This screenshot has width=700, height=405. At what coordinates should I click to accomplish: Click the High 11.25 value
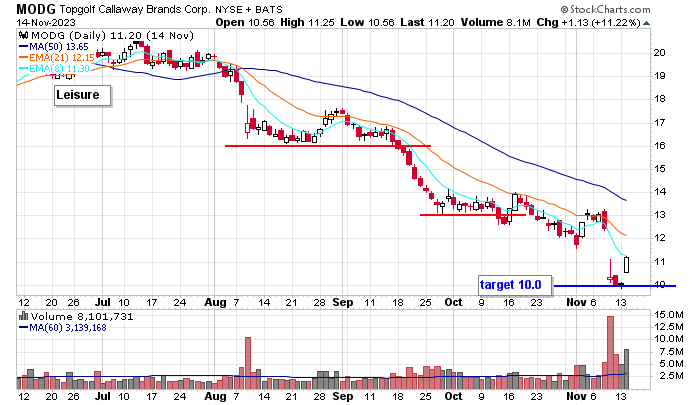pyautogui.click(x=307, y=22)
